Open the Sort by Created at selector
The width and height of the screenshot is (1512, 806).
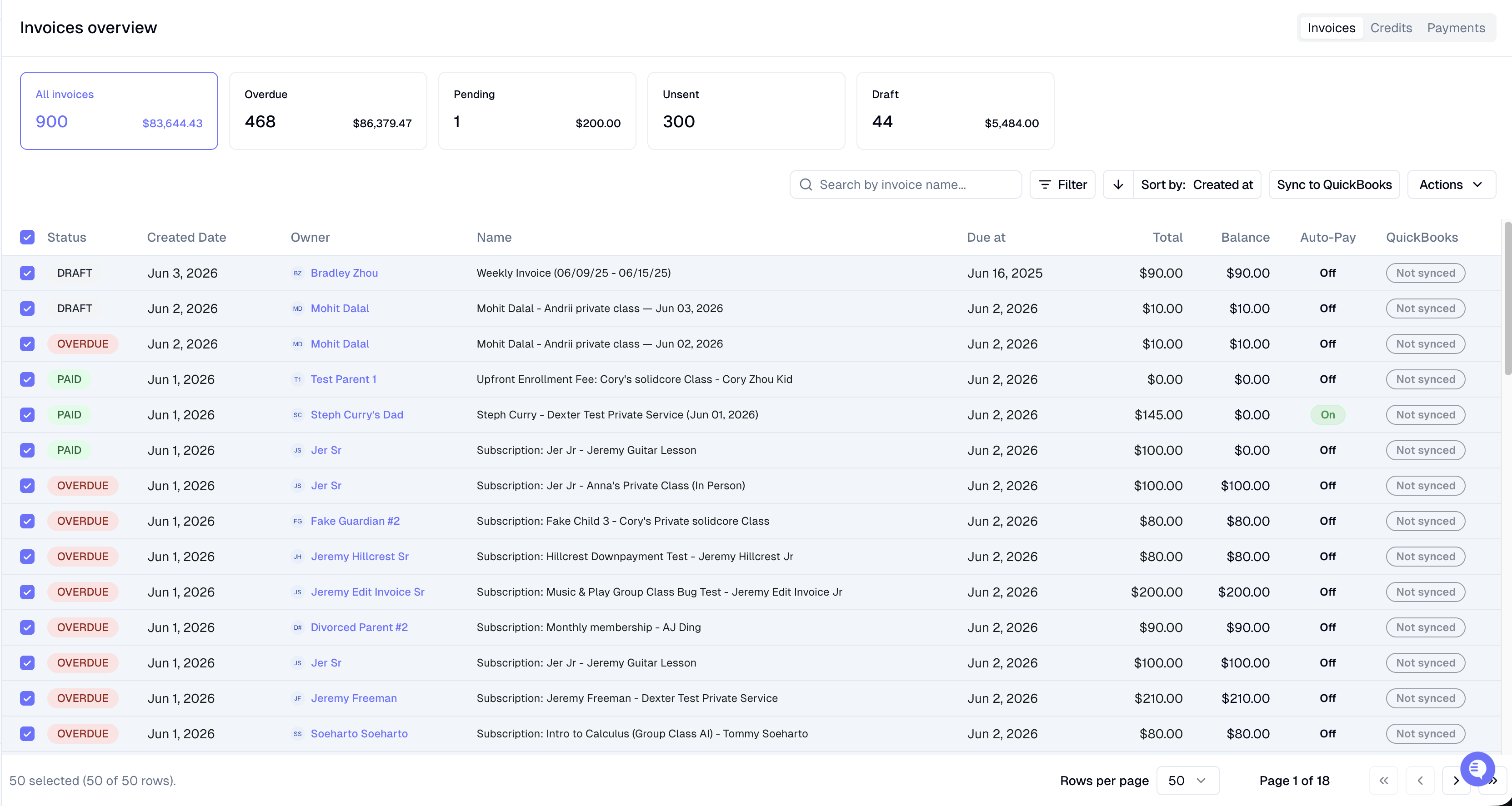[1197, 185]
